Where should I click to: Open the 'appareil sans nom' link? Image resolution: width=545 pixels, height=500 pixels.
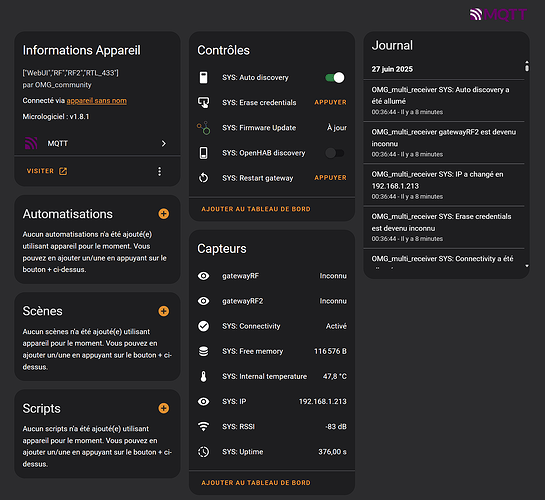pyautogui.click(x=97, y=101)
